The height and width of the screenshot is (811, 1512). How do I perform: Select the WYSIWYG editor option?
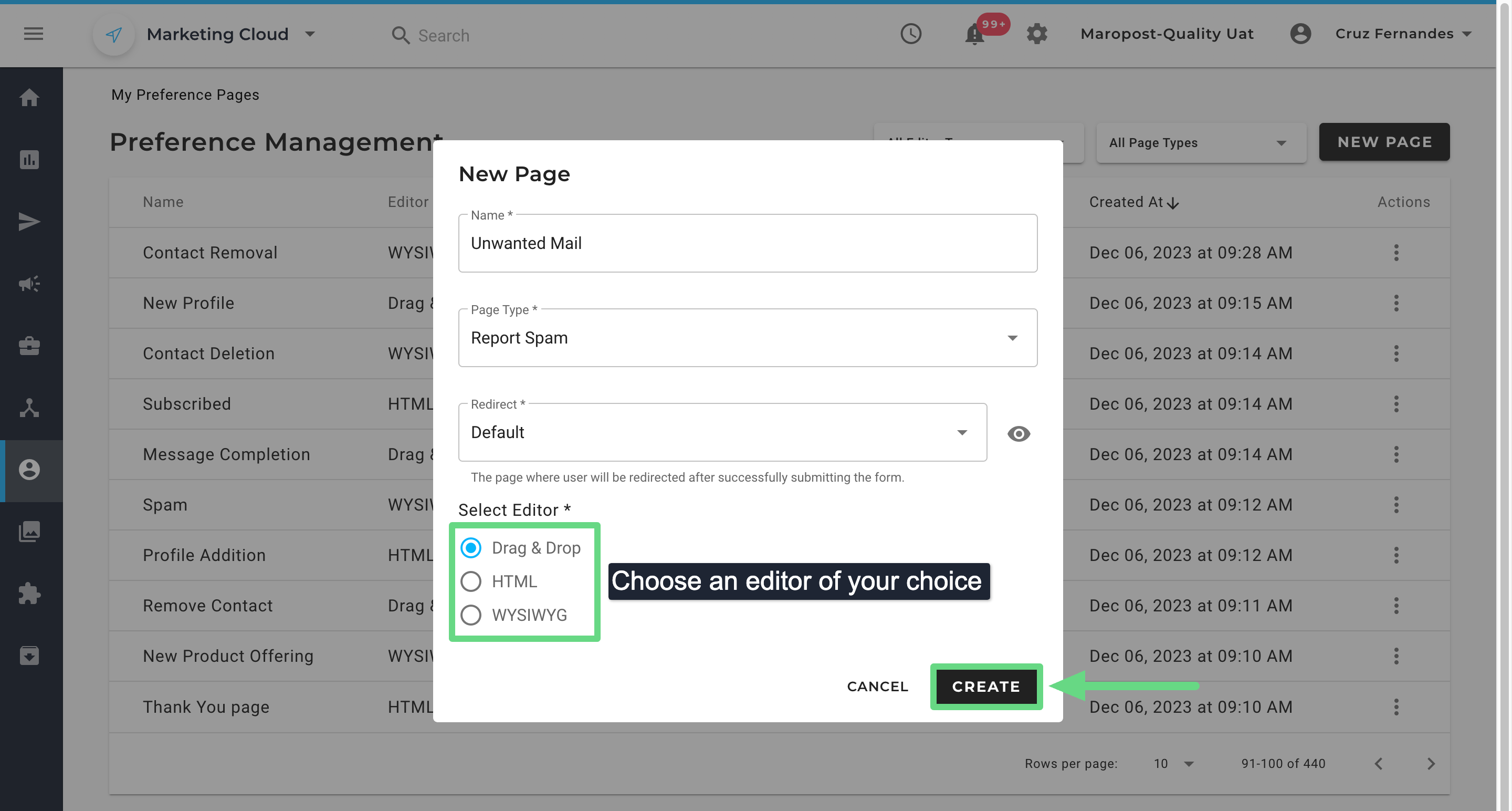[x=471, y=615]
